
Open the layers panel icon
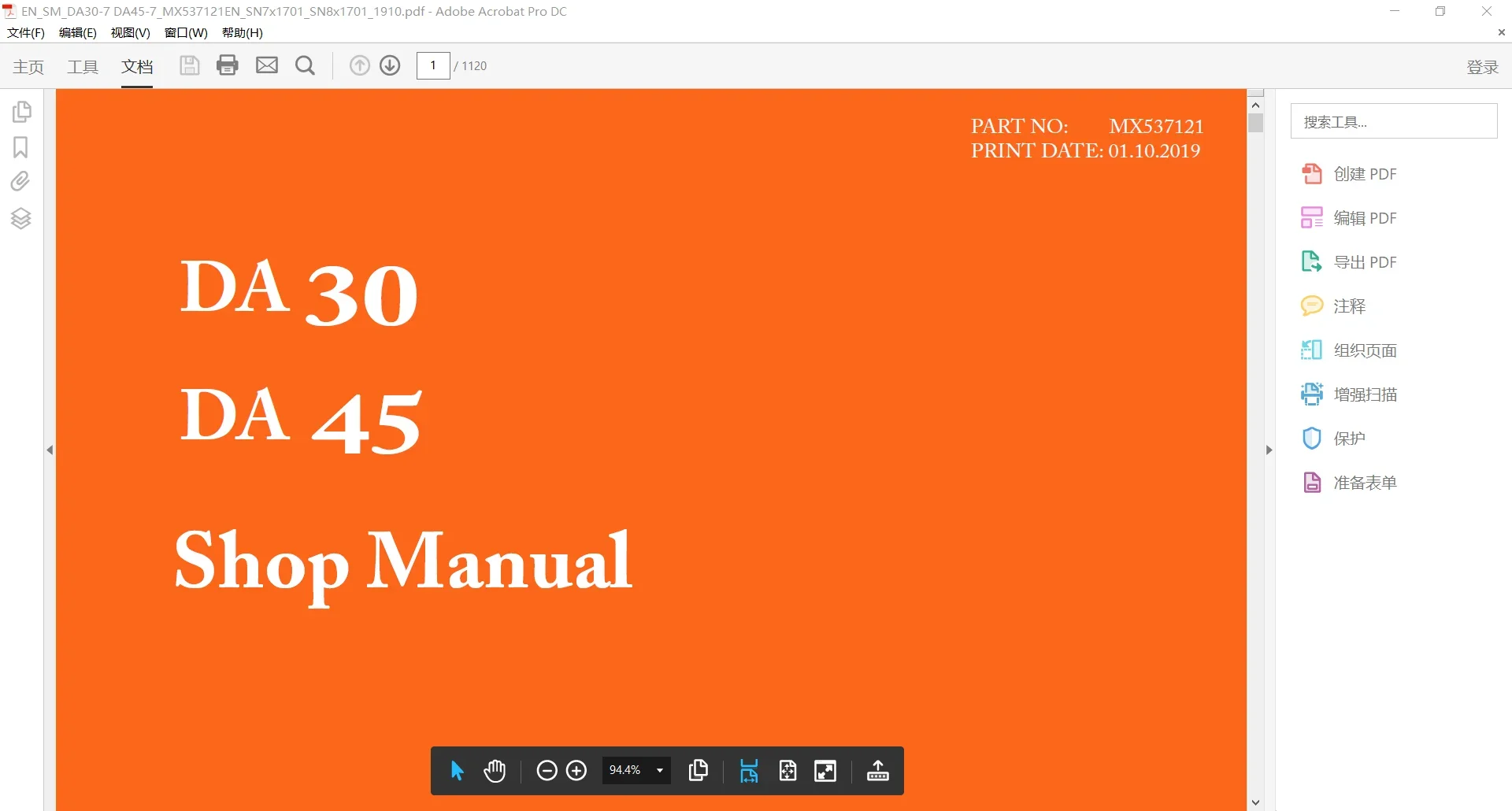click(x=20, y=218)
